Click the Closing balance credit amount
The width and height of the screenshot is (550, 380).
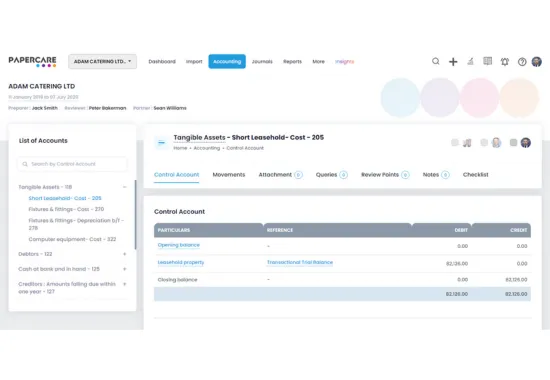[516, 280]
